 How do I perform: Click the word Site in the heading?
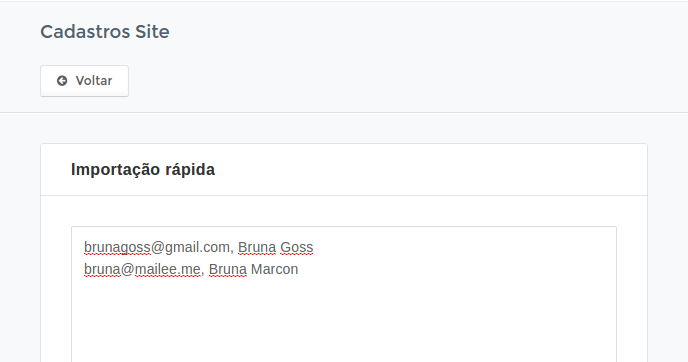tap(152, 32)
